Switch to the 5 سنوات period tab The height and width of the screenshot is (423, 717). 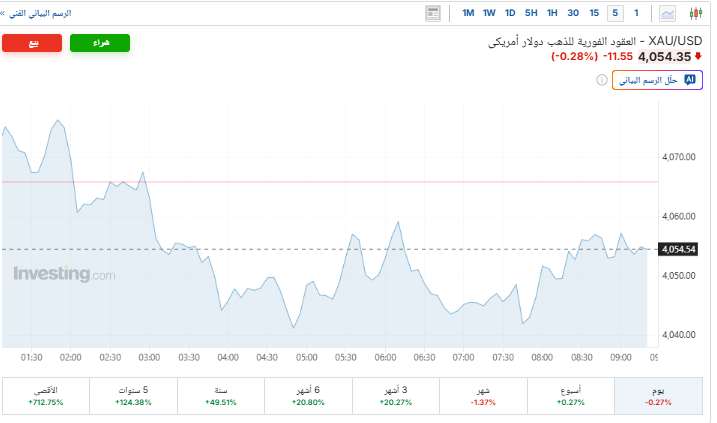pyautogui.click(x=133, y=395)
